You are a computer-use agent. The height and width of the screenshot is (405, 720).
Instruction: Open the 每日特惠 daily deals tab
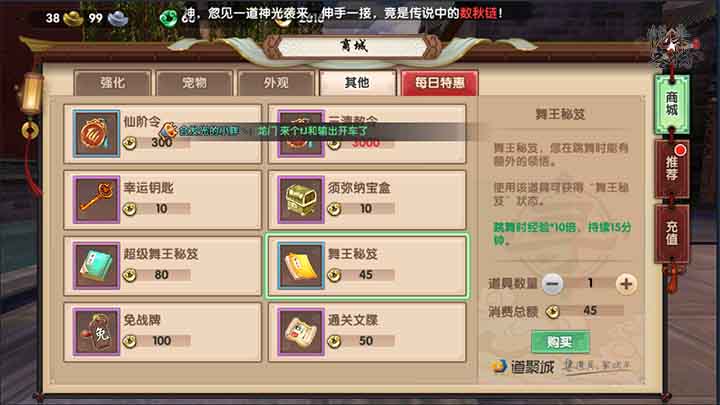coord(439,83)
